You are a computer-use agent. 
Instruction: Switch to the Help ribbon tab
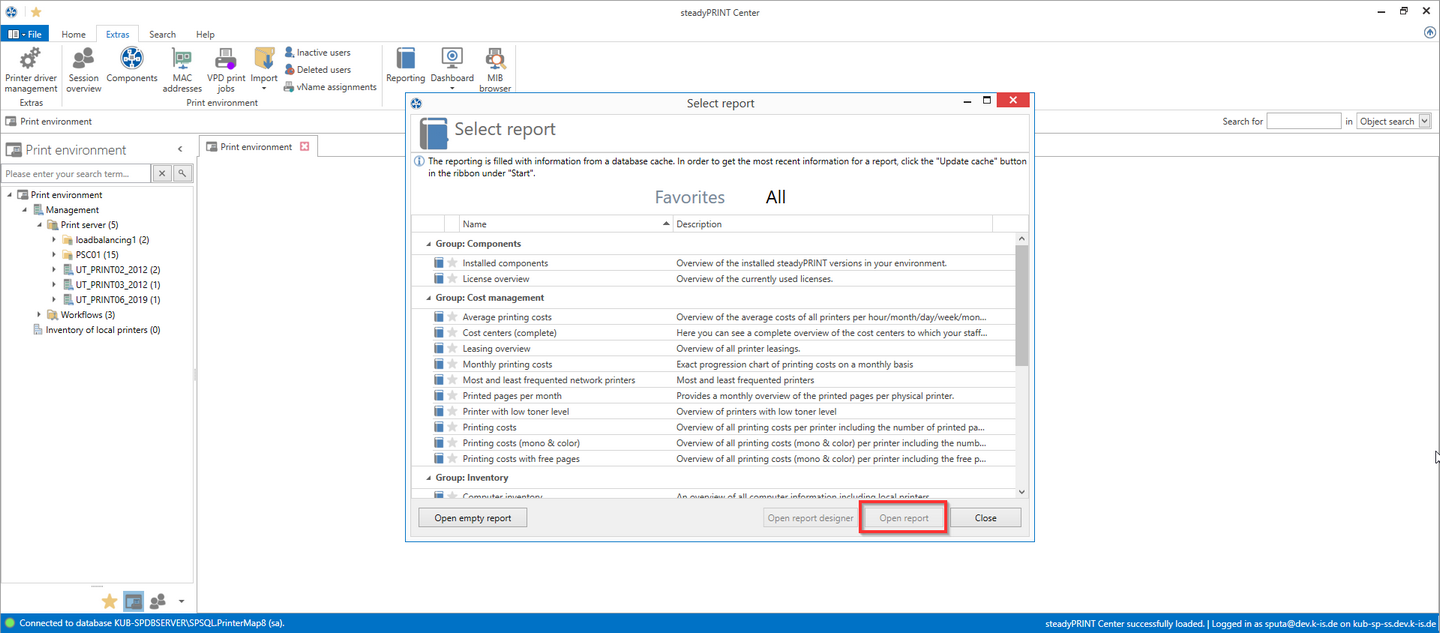205,34
